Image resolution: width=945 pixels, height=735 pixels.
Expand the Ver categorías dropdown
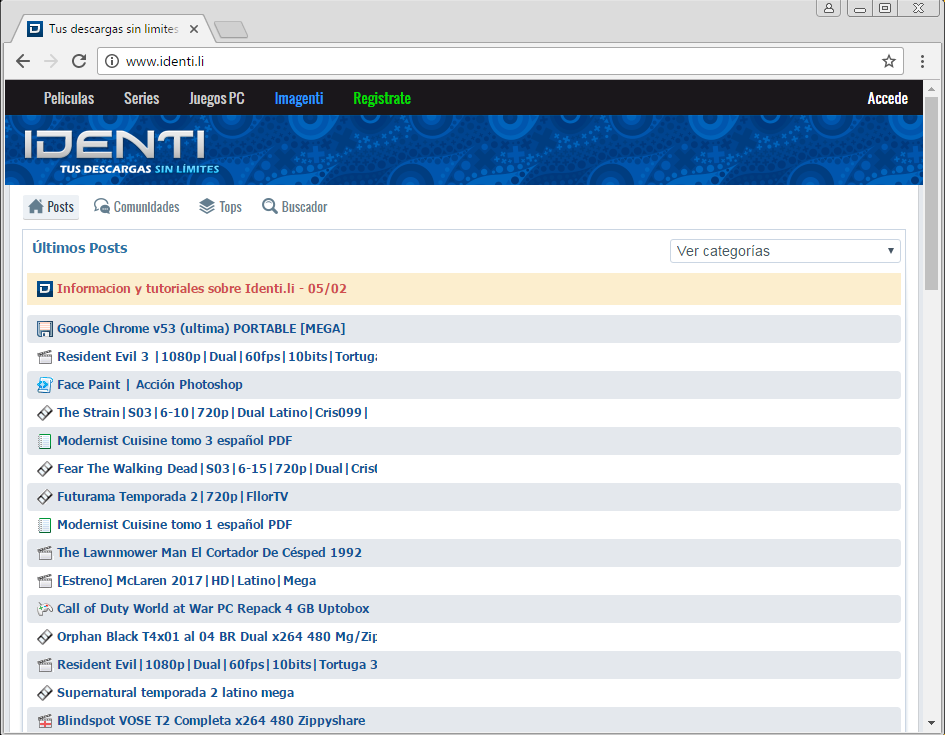[785, 251]
